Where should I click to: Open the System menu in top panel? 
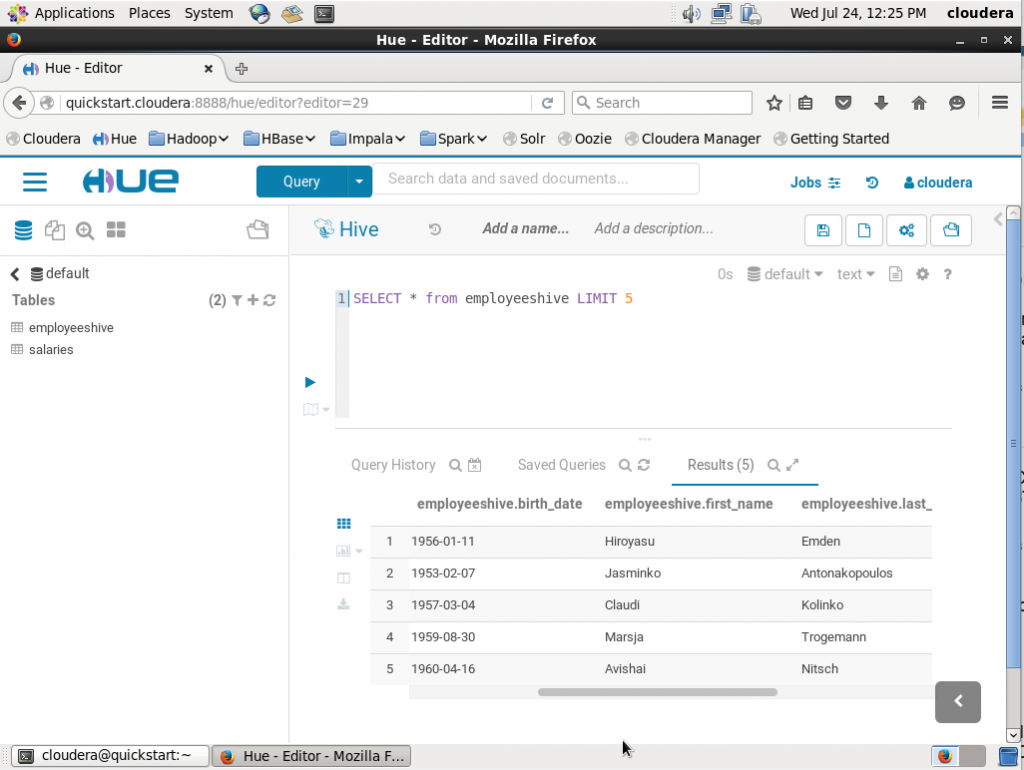point(208,13)
